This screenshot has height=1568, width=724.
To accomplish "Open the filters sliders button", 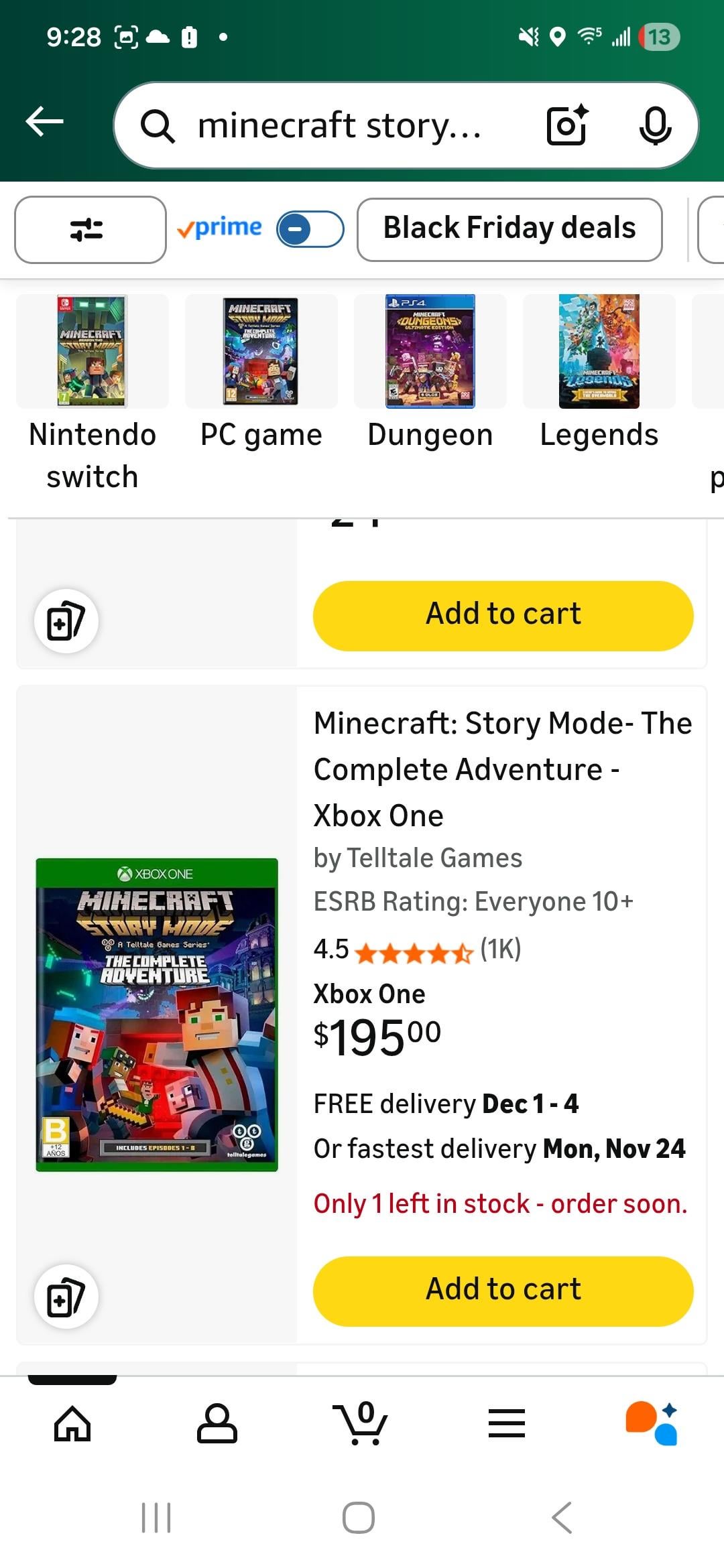I will click(90, 230).
